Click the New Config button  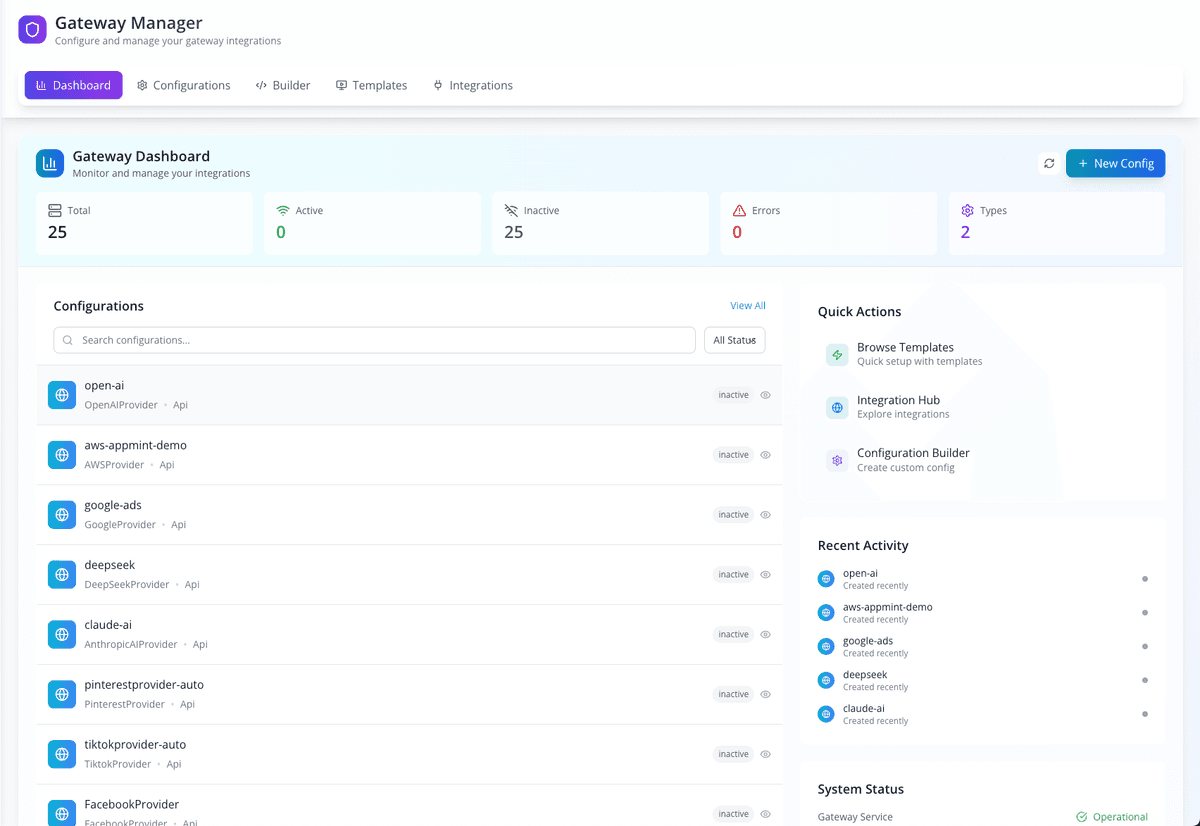(1115, 163)
